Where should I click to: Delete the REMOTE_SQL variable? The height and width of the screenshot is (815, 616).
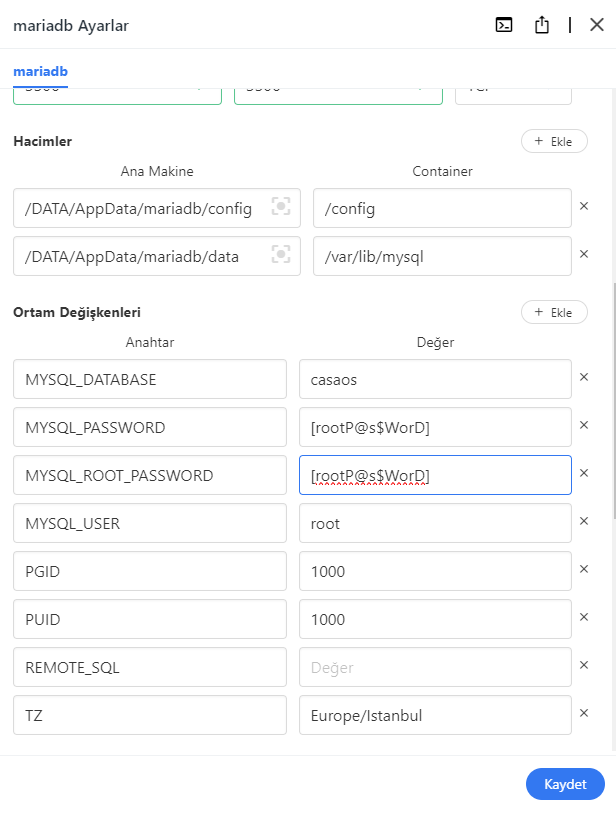coord(584,665)
